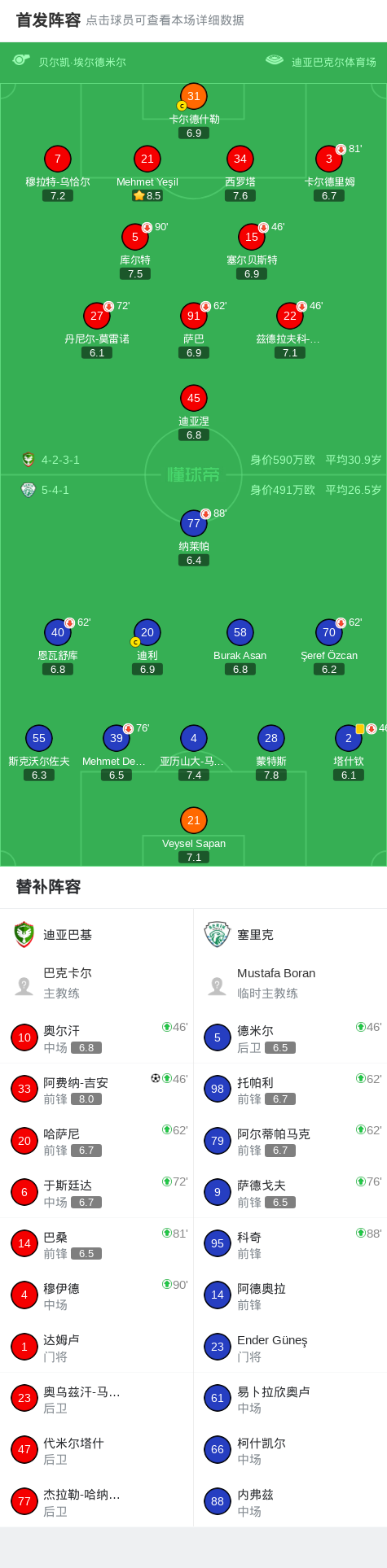
Task: Open stadium 迪亚巴克尔体育场 info
Action: point(334,62)
